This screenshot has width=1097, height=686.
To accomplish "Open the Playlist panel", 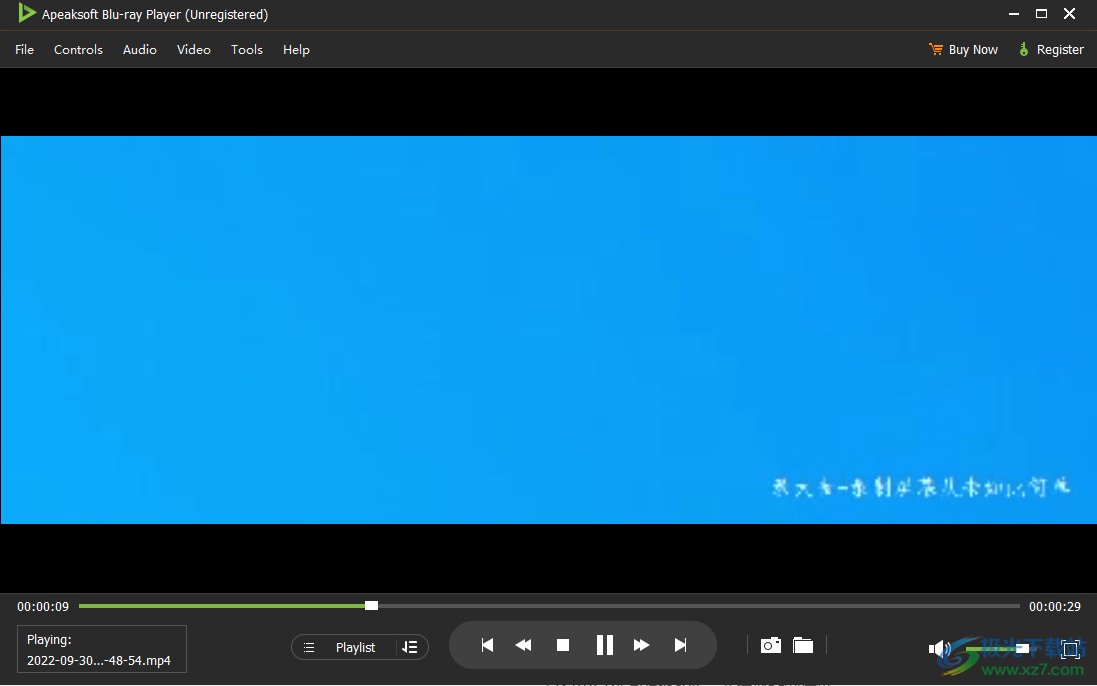I will [x=355, y=646].
